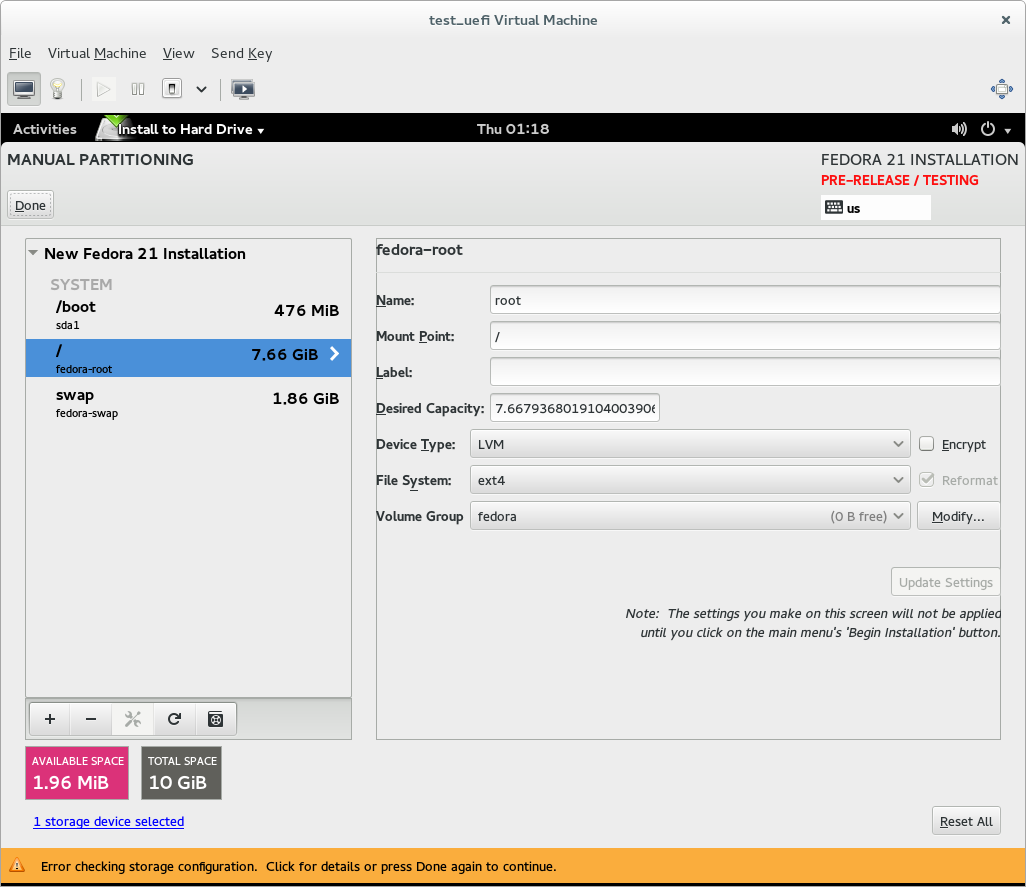1026x887 pixels.
Task: Click Update Settings button
Action: (x=946, y=582)
